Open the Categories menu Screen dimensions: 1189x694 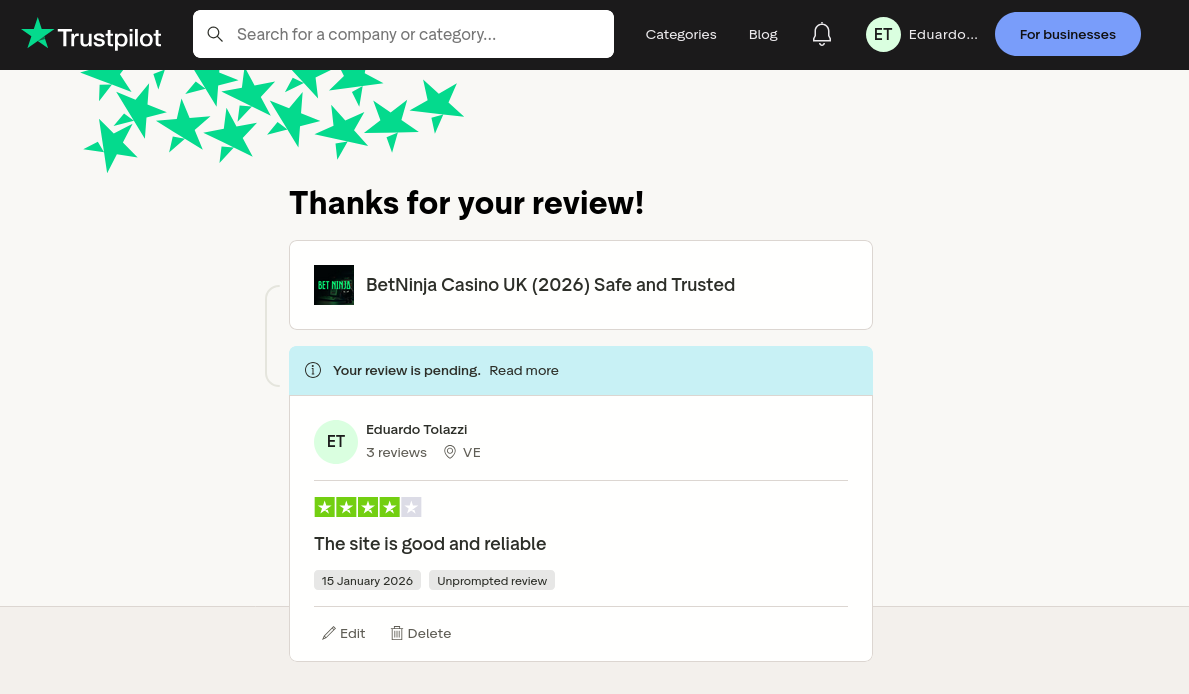pyautogui.click(x=681, y=34)
